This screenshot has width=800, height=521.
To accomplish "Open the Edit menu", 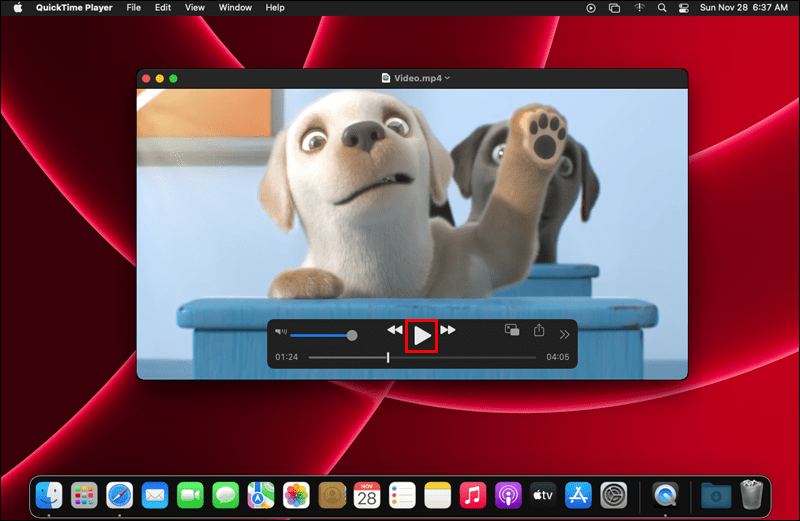I will pos(163,8).
